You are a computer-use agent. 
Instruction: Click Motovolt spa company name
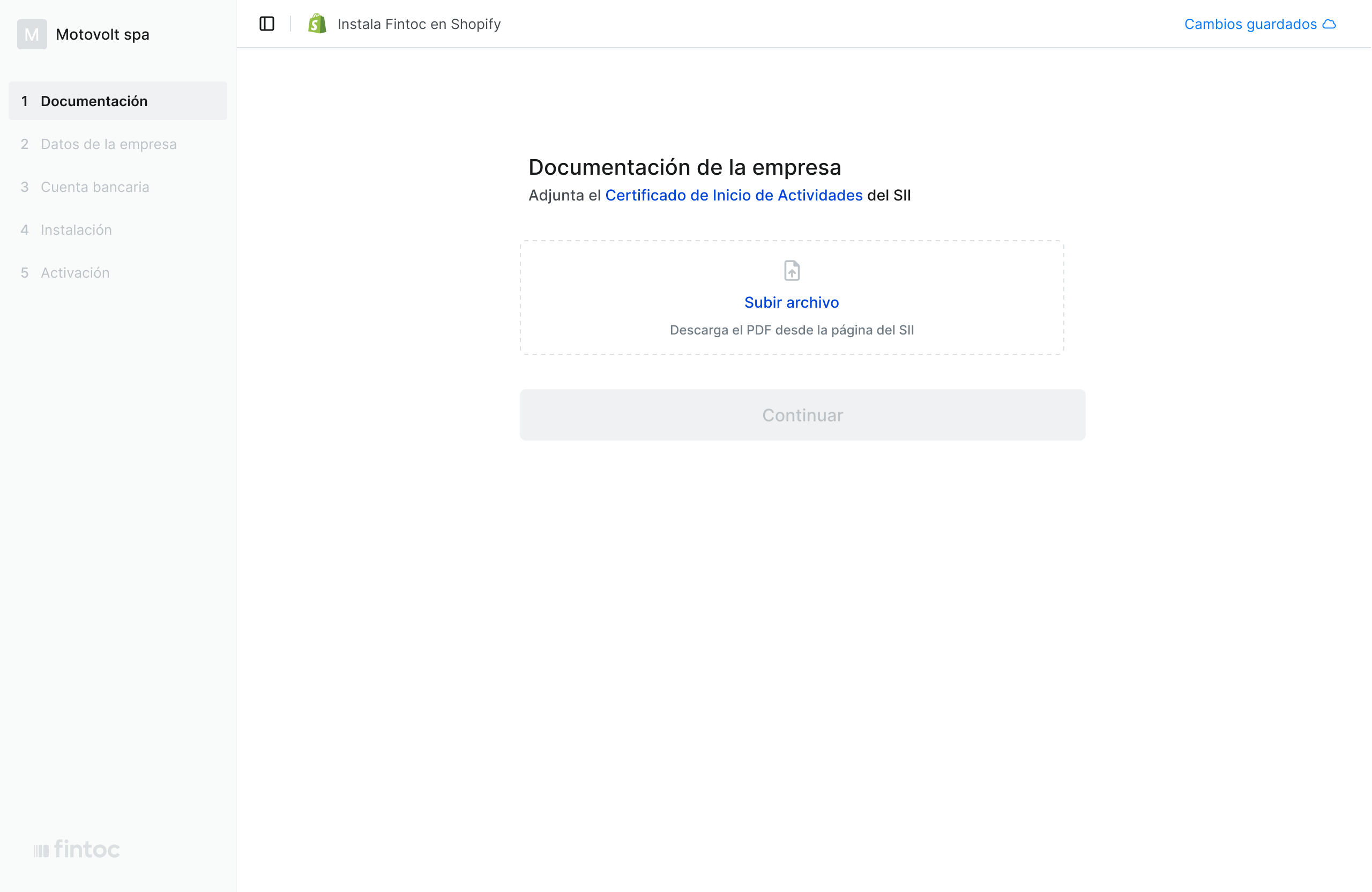[102, 35]
